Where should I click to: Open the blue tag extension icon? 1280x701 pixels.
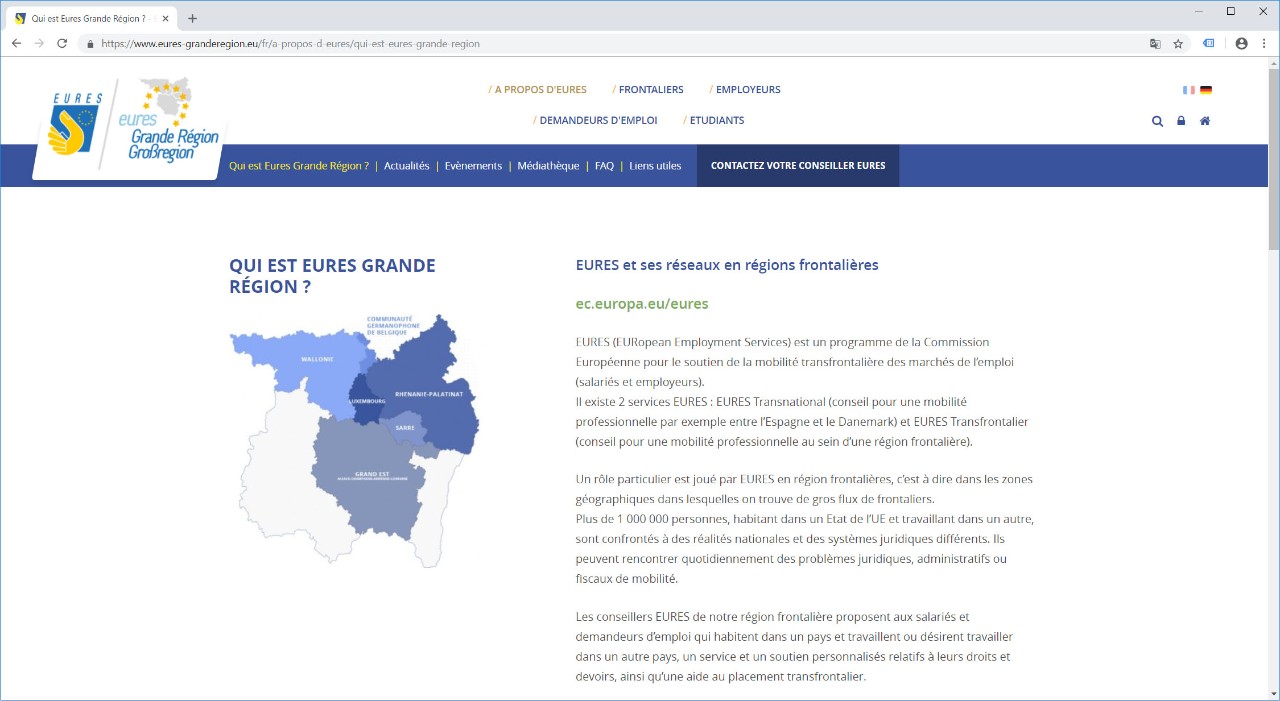coord(1209,44)
